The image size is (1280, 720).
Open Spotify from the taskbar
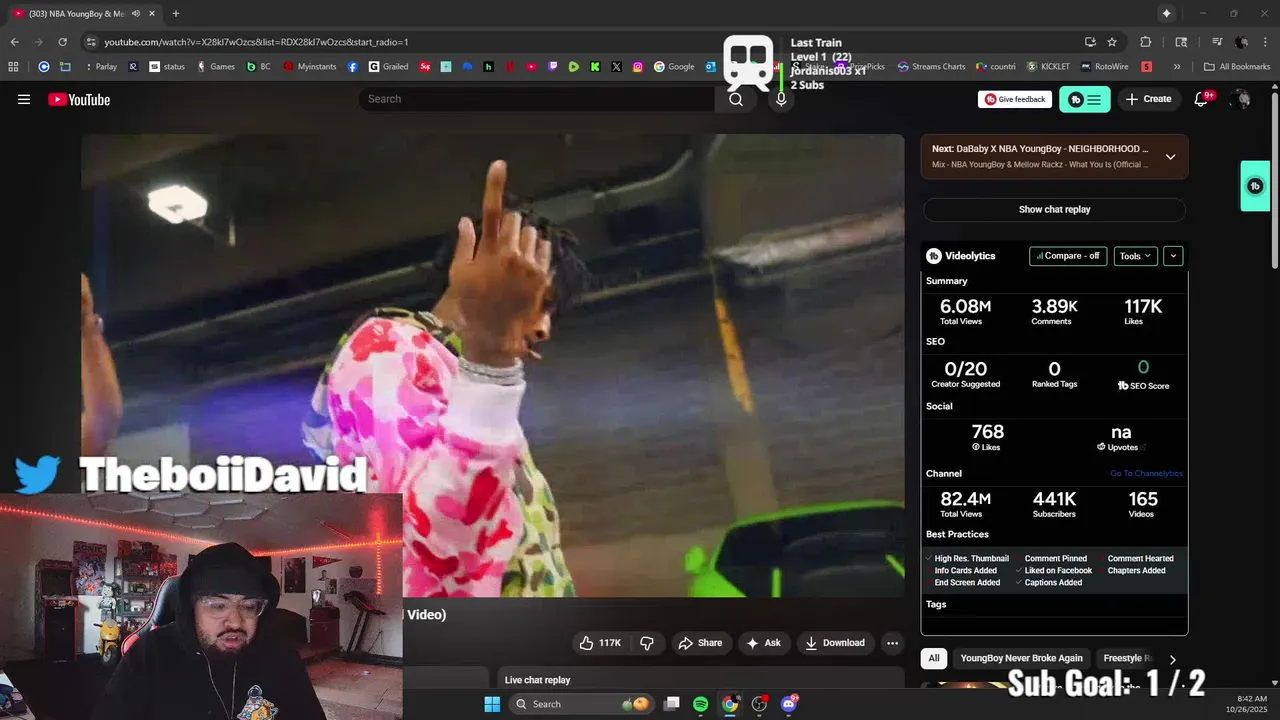701,704
